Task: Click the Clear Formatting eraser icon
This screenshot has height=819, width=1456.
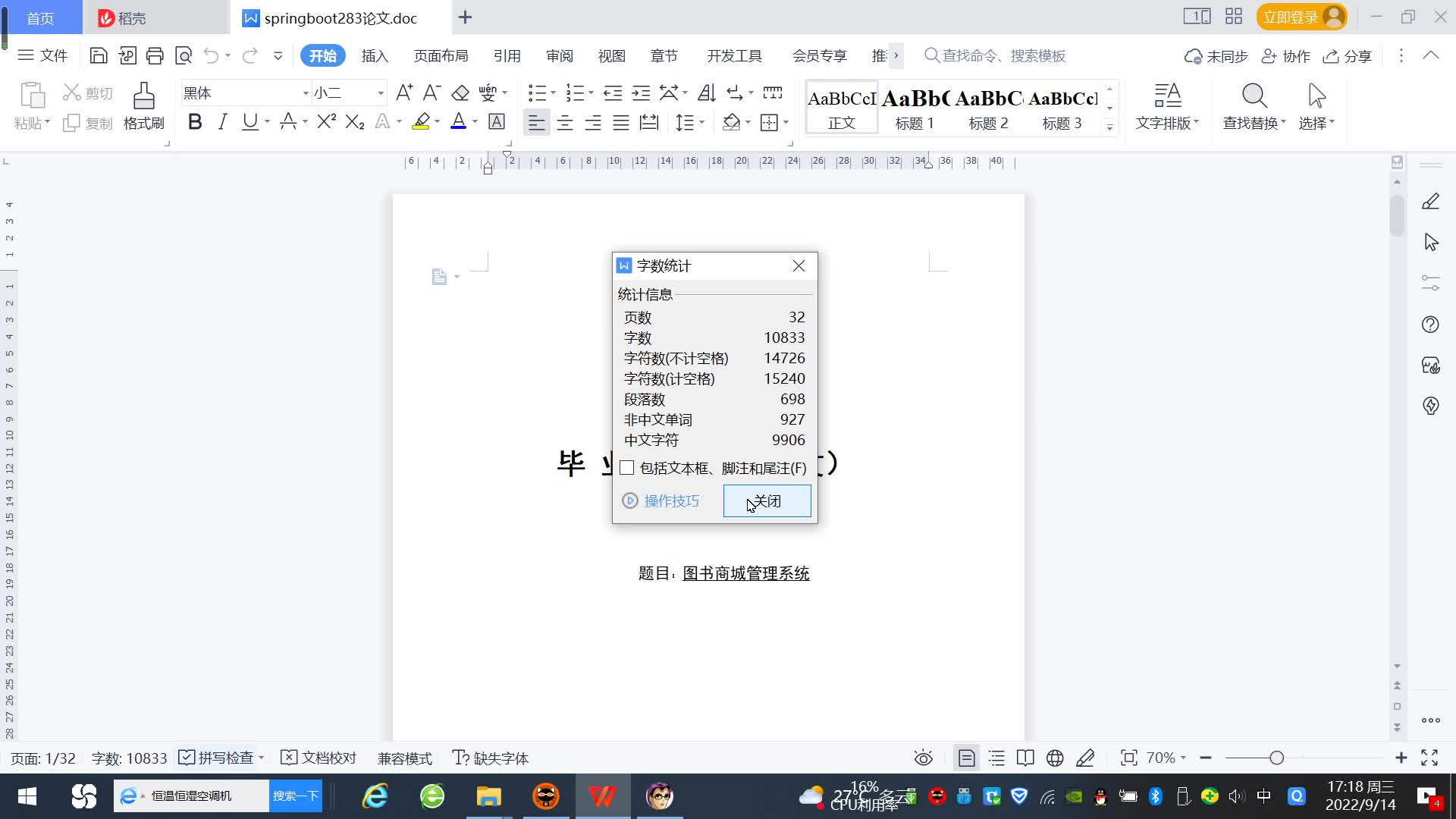Action: [460, 93]
